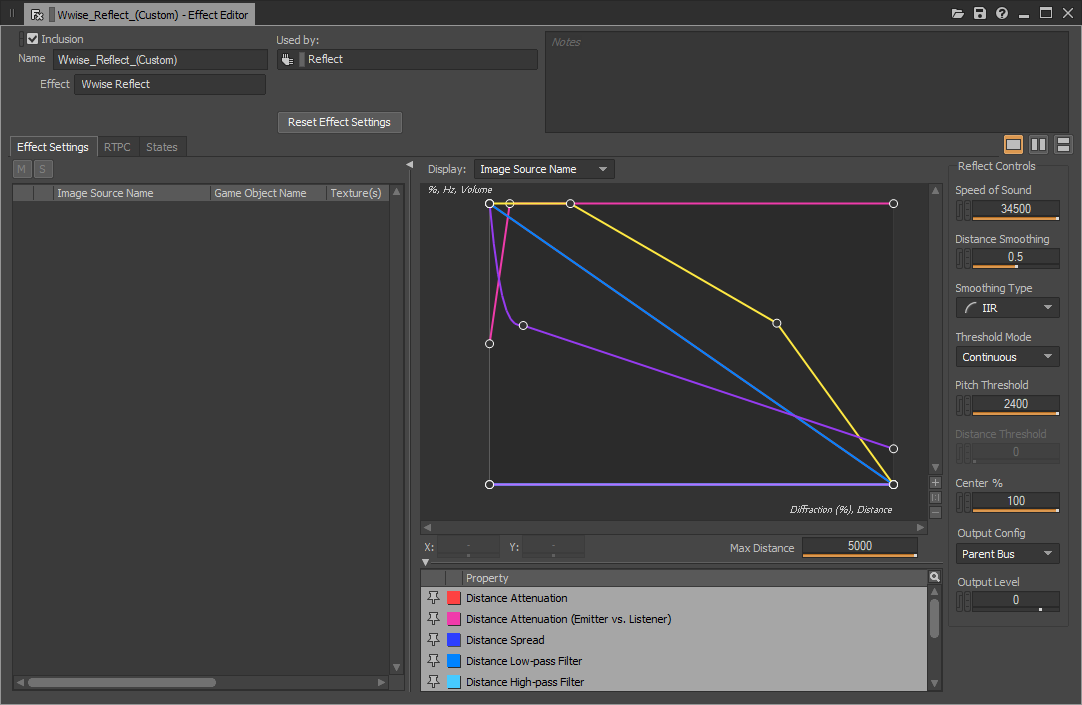
Task: Click the graph vertical scroll up arrow
Action: [x=935, y=190]
